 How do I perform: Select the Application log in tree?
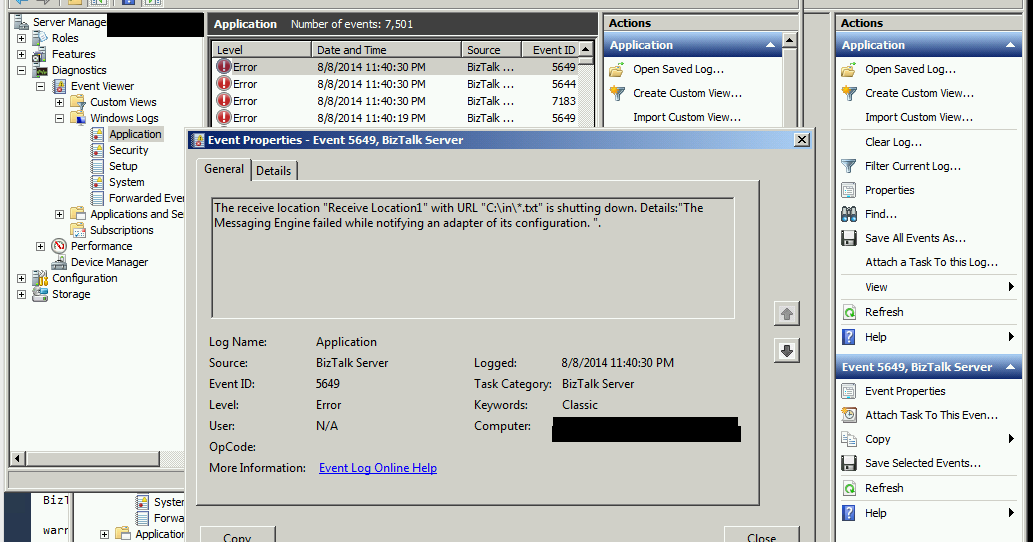click(135, 134)
